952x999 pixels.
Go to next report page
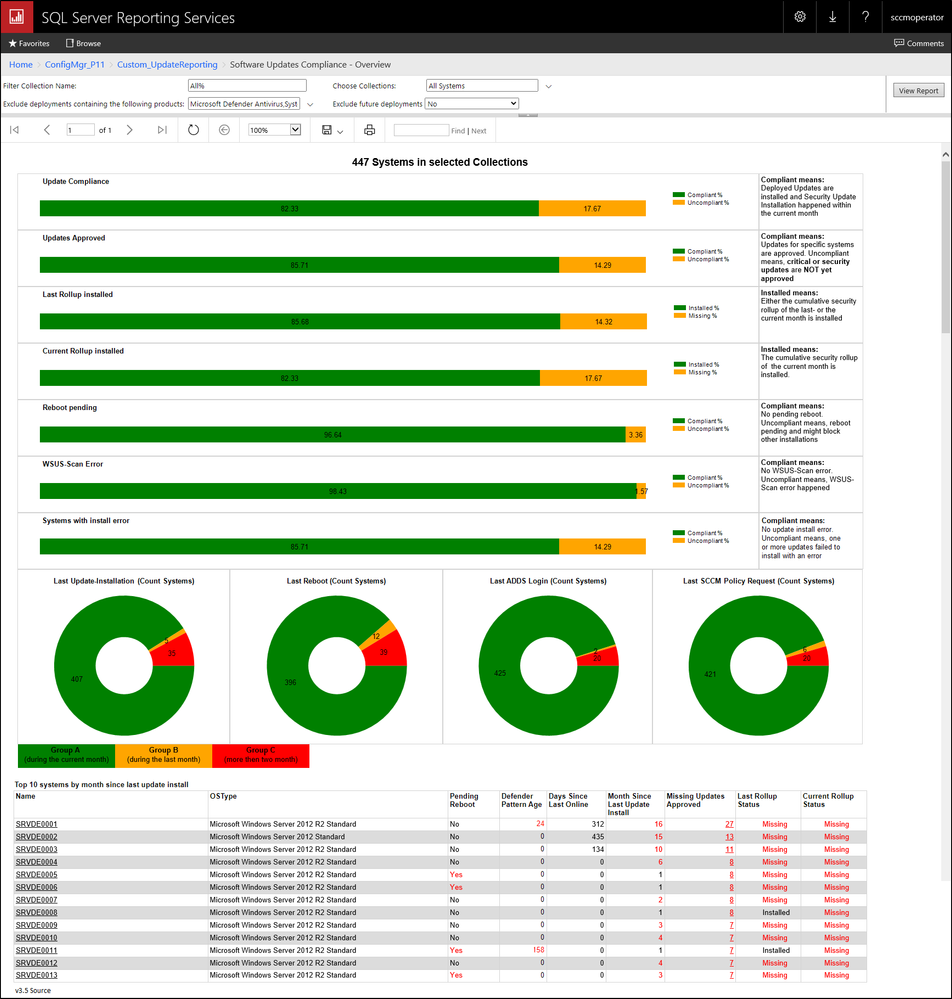pyautogui.click(x=129, y=130)
